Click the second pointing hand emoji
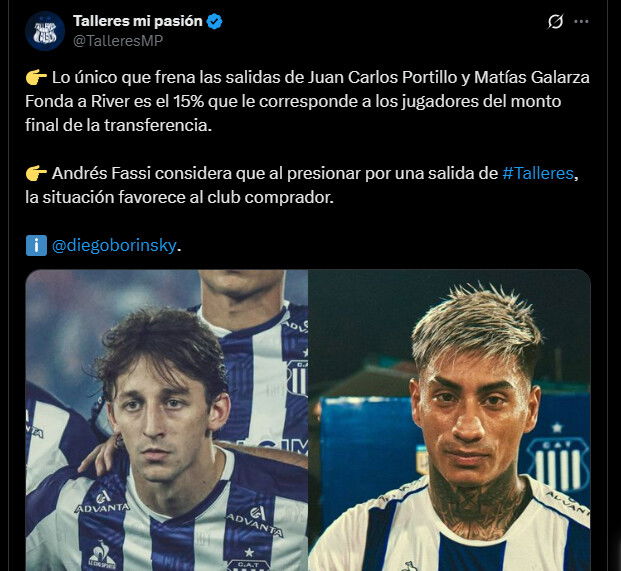 [36, 173]
